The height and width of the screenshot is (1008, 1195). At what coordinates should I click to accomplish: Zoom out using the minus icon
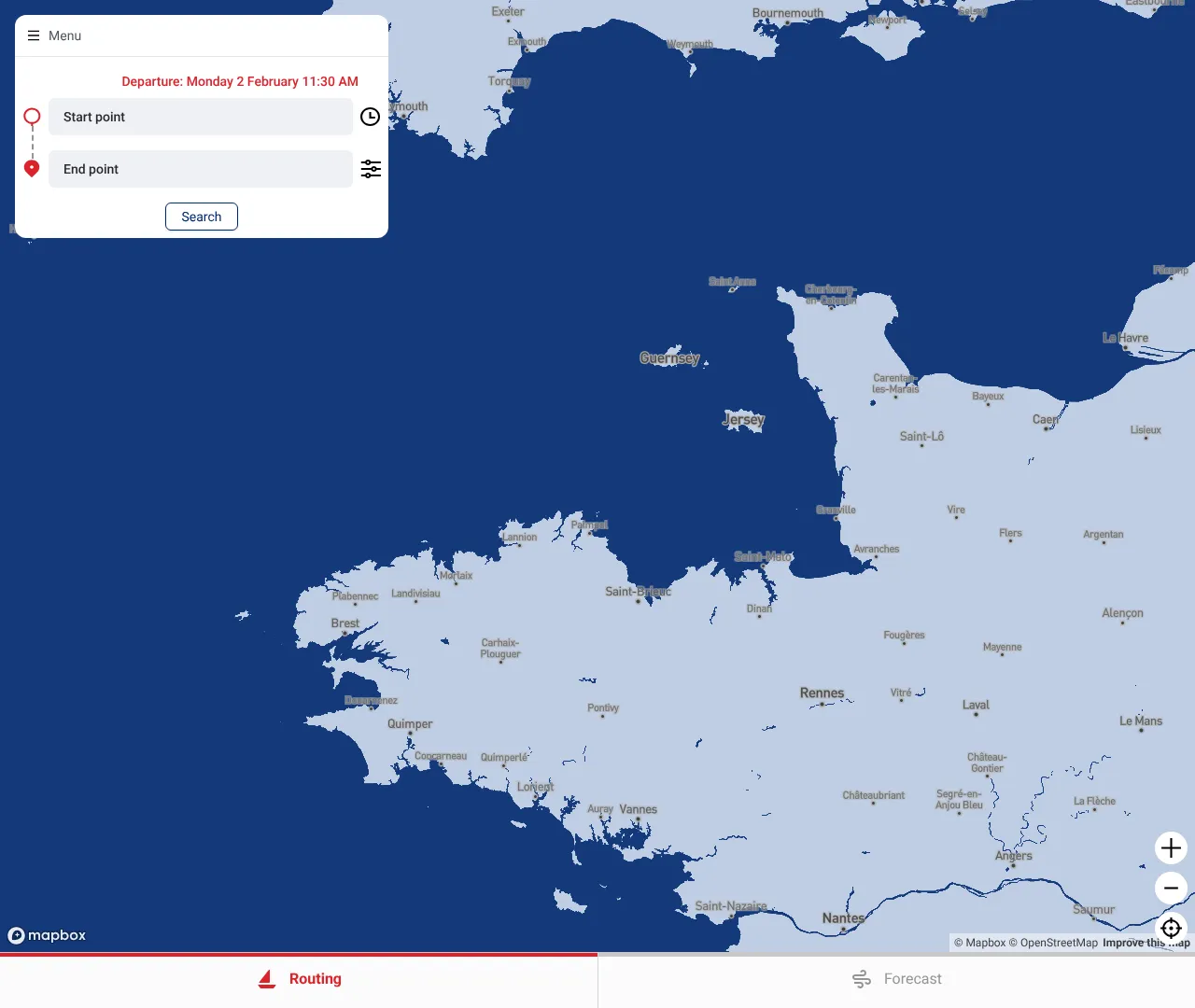pos(1171,888)
